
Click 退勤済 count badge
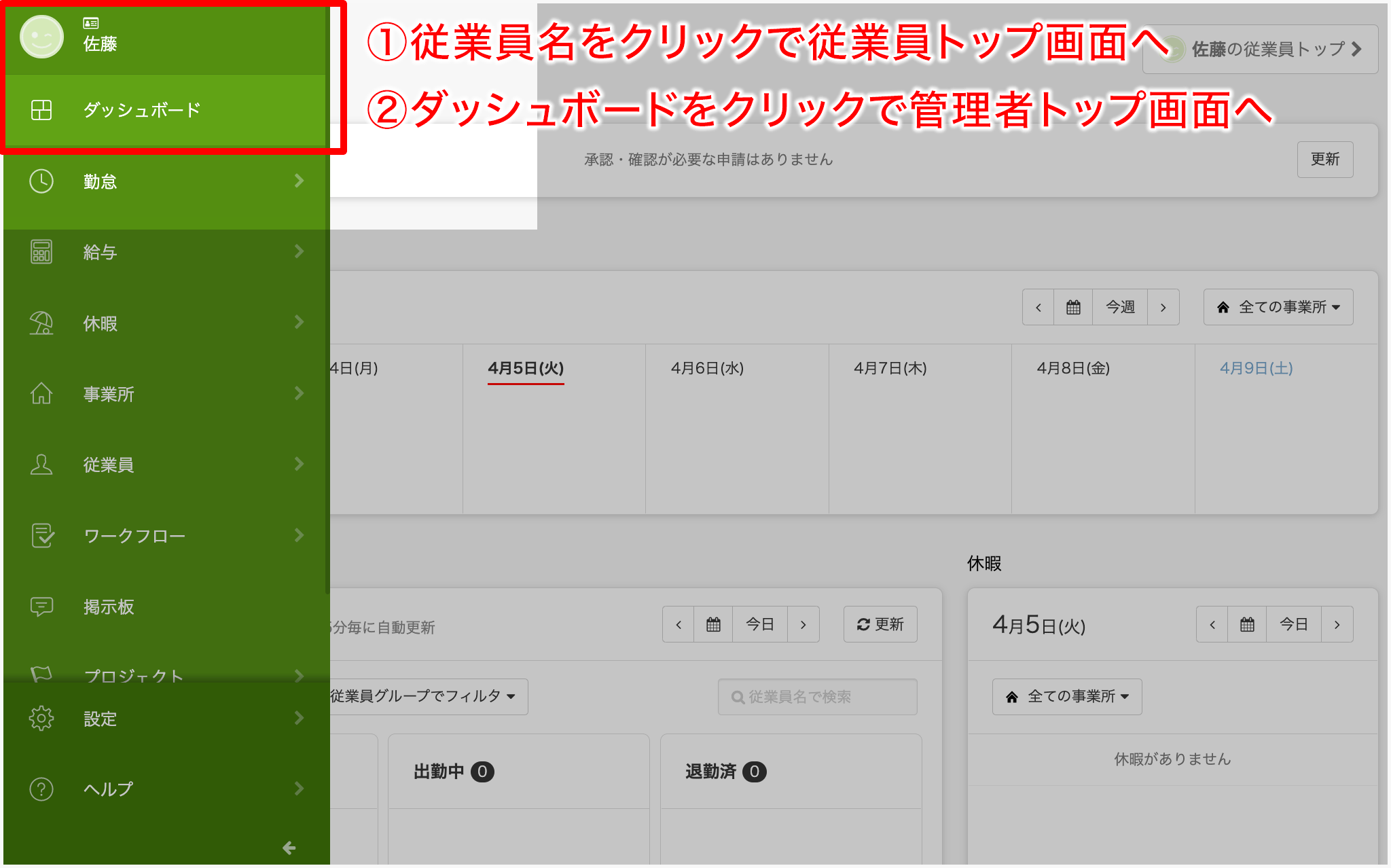pyautogui.click(x=755, y=772)
